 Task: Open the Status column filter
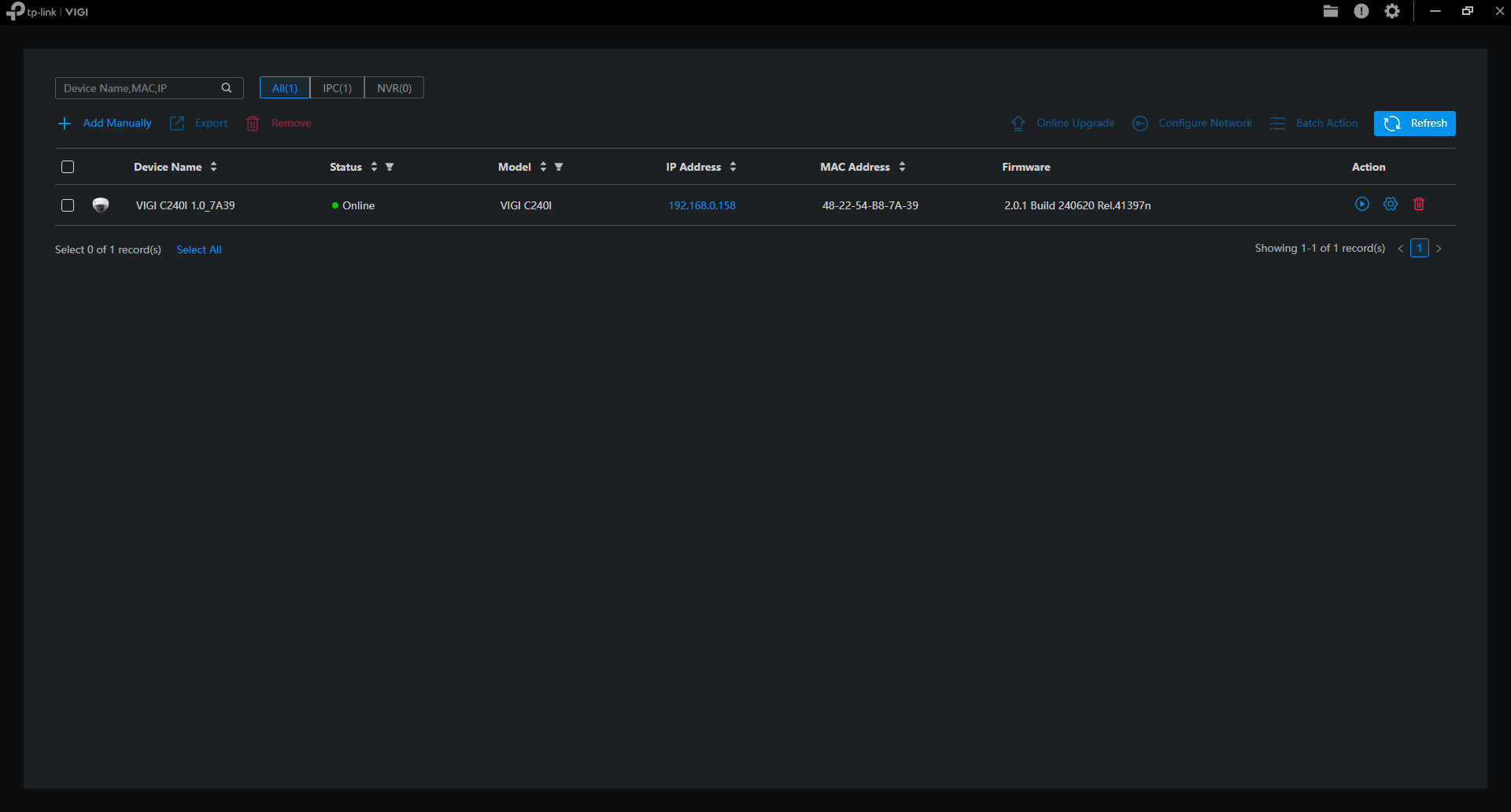390,167
